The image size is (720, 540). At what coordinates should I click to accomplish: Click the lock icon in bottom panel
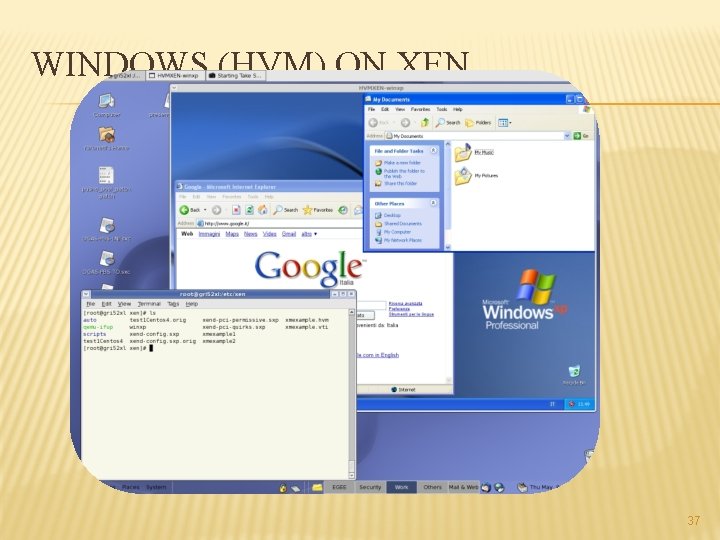(283, 488)
